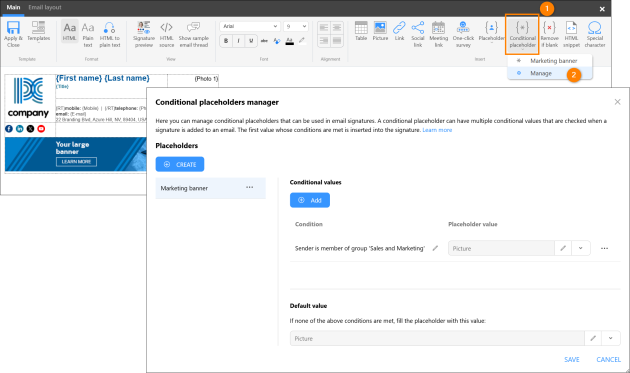Open the Learn more link

pos(437,130)
